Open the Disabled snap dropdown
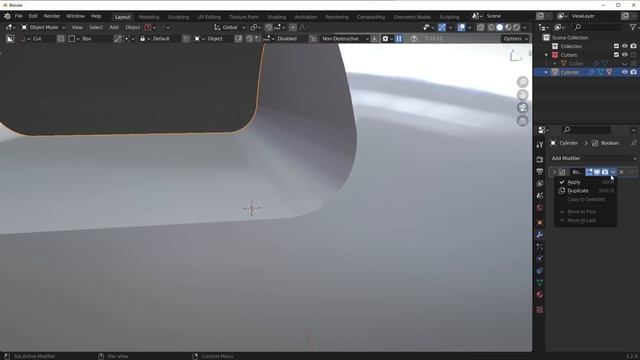This screenshot has width=640, height=360. [x=284, y=39]
